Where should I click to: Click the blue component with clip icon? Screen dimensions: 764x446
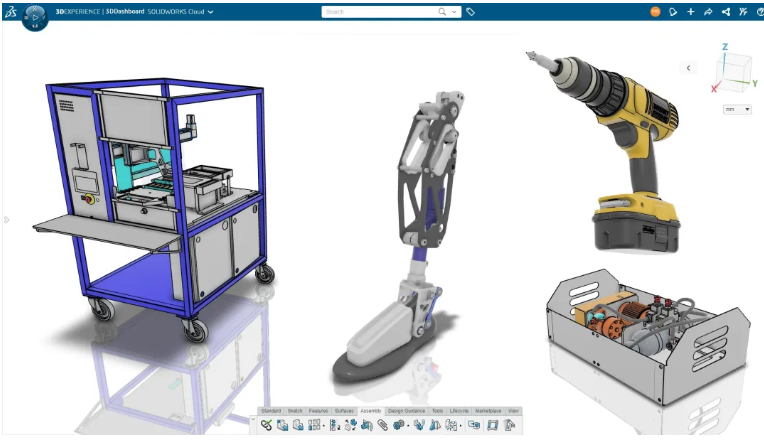click(x=367, y=425)
